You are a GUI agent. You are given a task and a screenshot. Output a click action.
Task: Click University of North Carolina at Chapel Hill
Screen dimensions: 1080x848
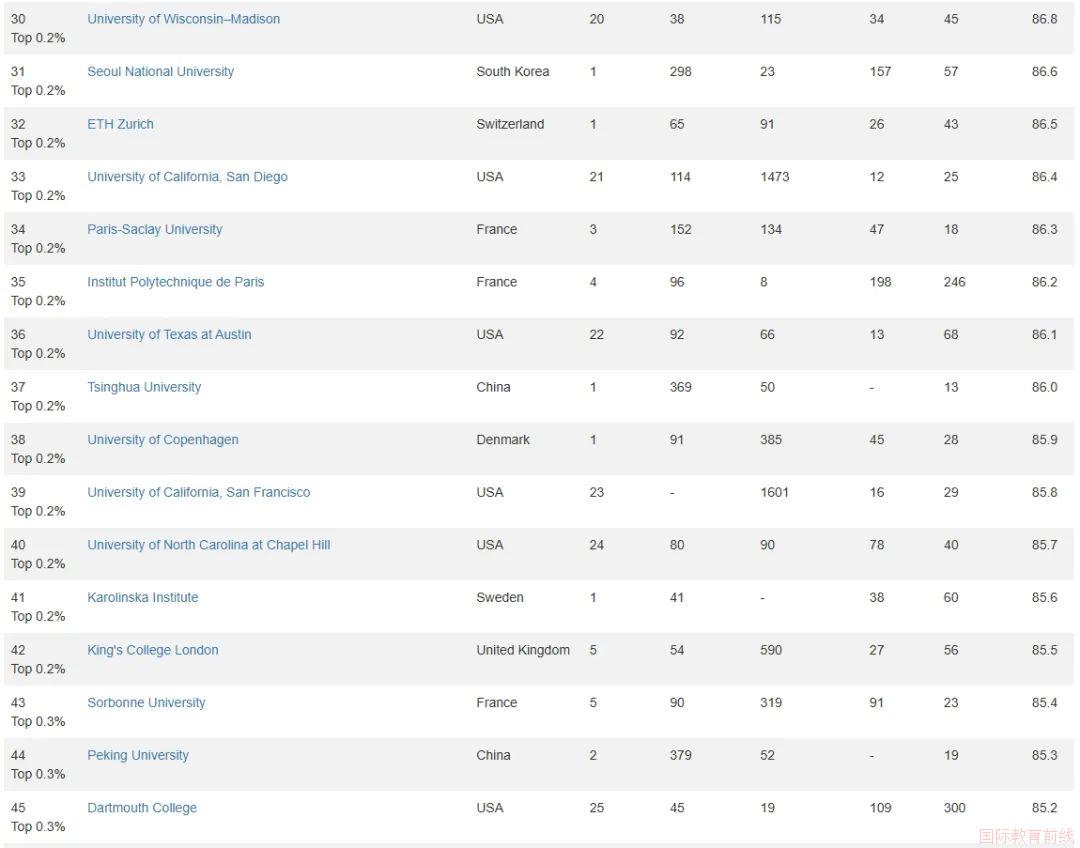tap(209, 545)
